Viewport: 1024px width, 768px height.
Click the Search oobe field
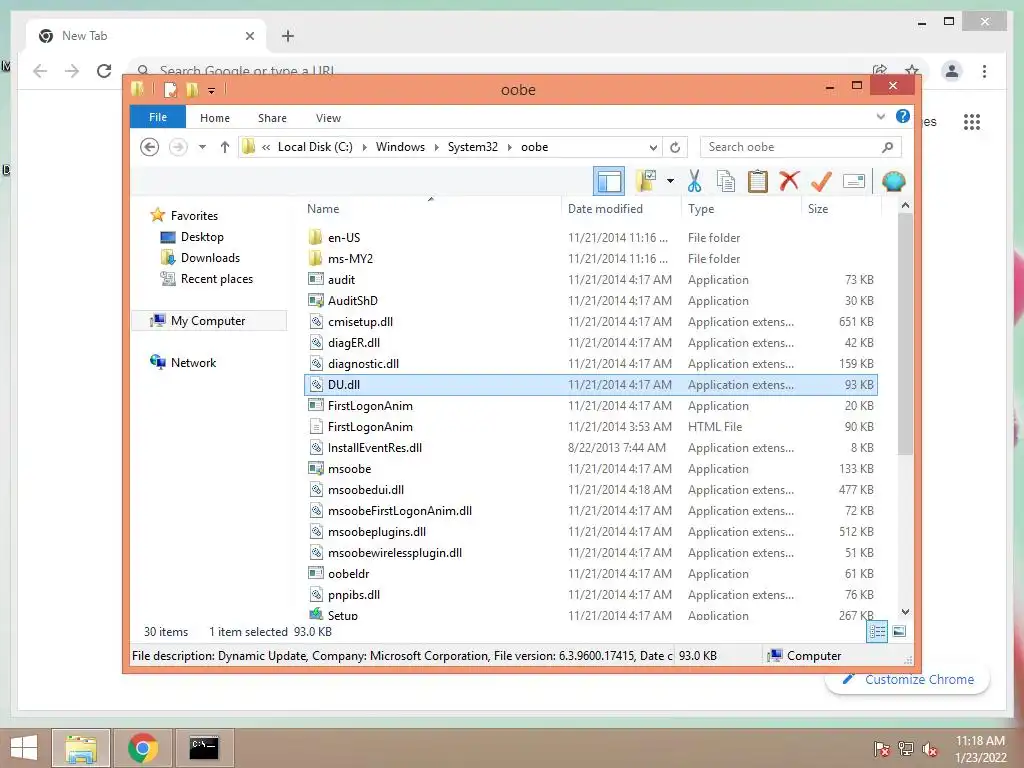pos(801,147)
